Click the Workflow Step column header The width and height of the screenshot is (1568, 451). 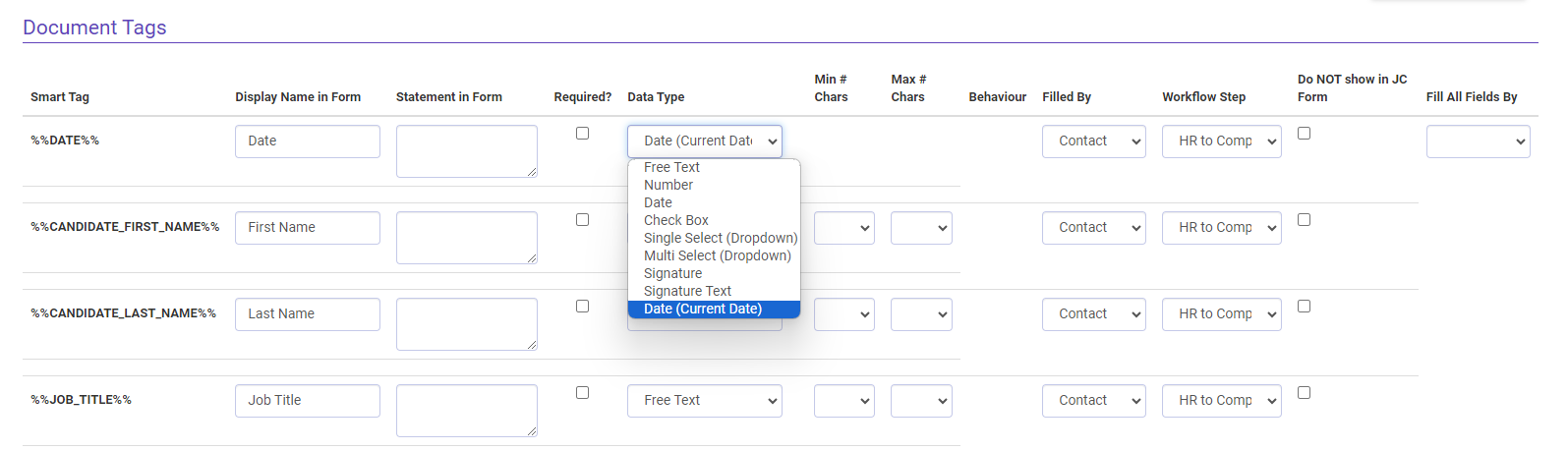[x=1204, y=97]
